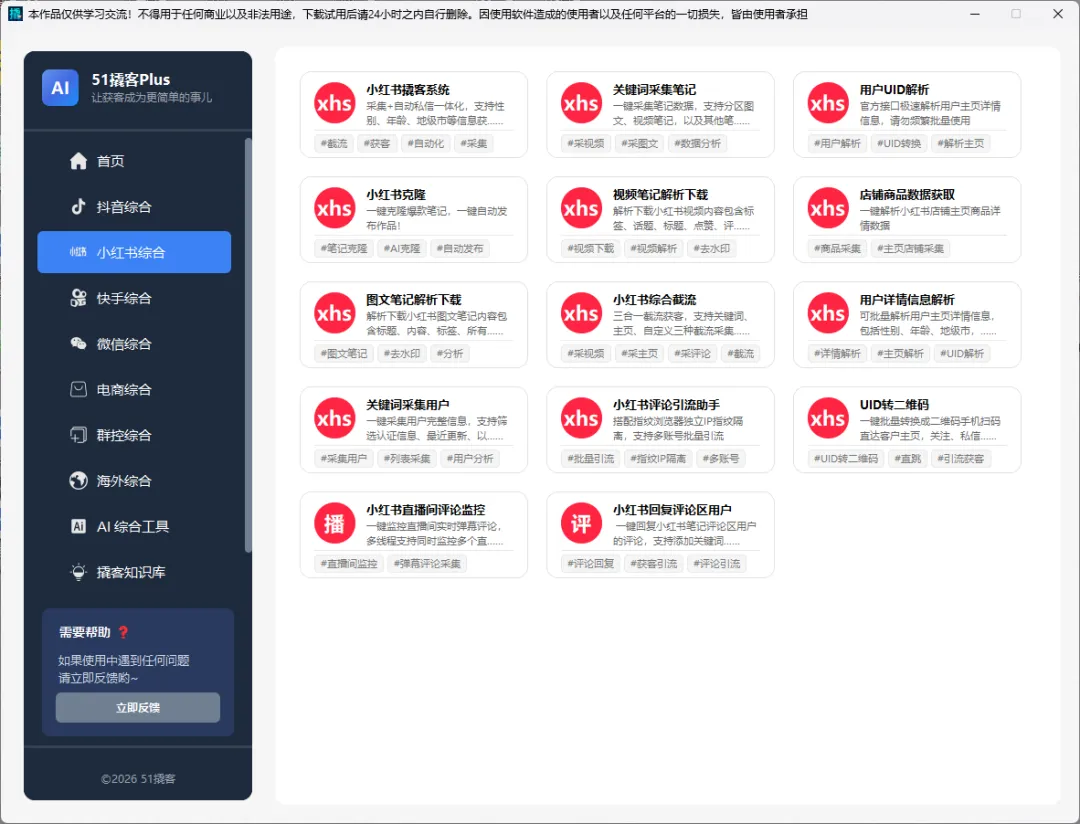The width and height of the screenshot is (1080, 824).
Task: Click the 立即反馈 button
Action: point(138,708)
